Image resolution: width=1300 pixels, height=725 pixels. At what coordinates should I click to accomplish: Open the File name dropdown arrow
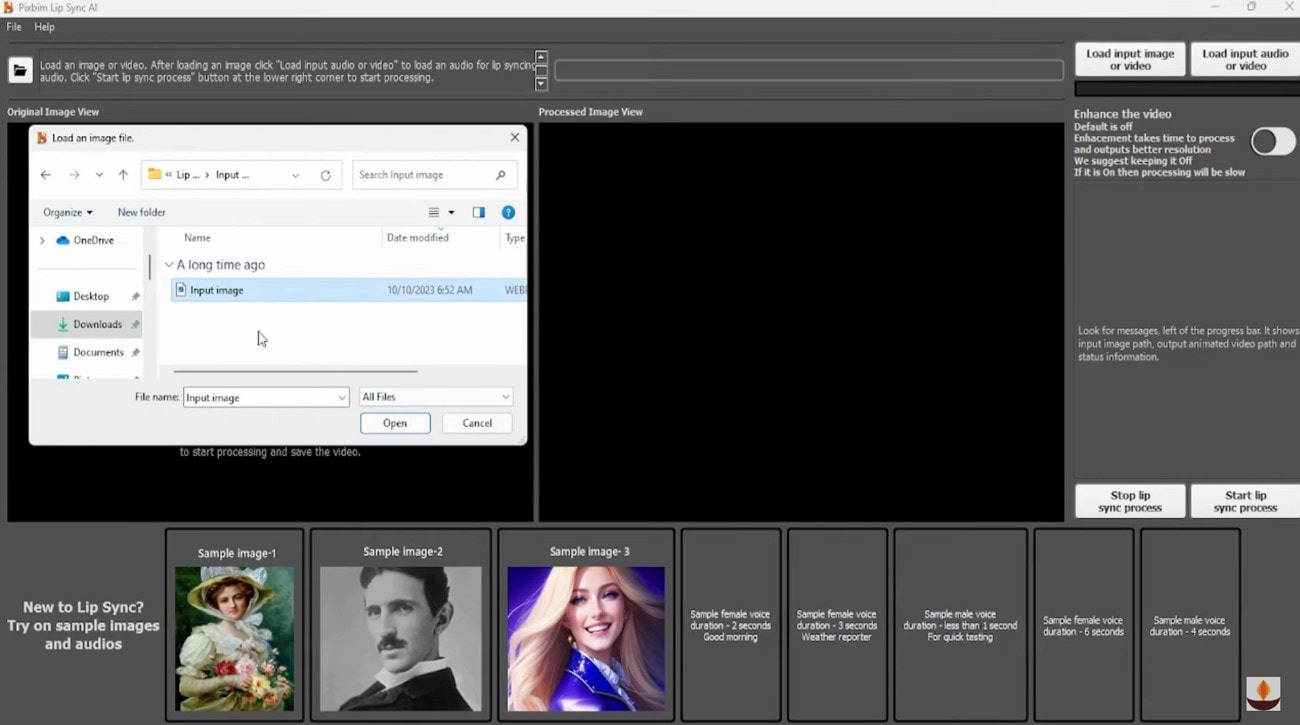coord(342,397)
